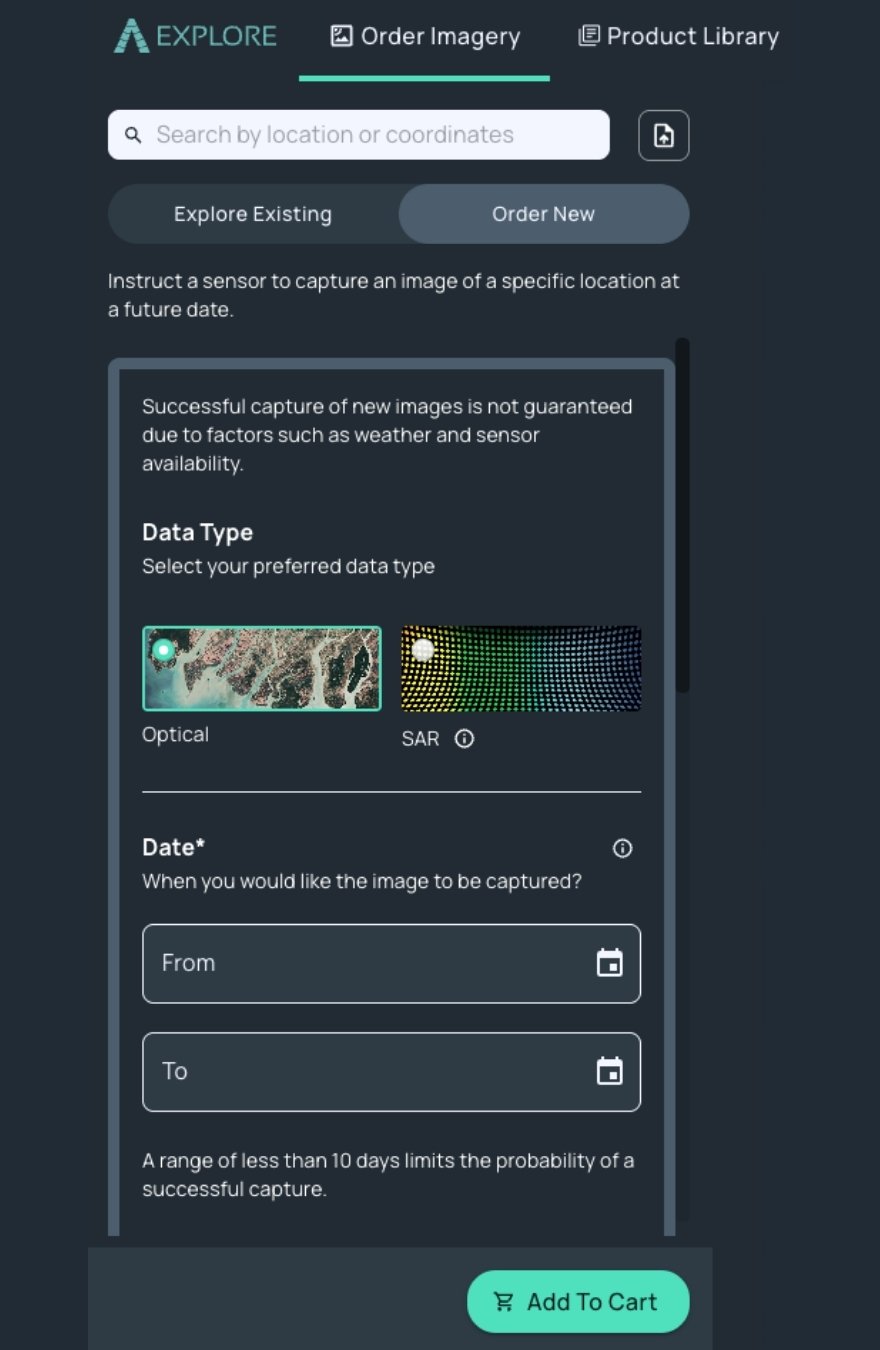Viewport: 880px width, 1350px height.
Task: Click the Date info icon
Action: click(x=622, y=848)
